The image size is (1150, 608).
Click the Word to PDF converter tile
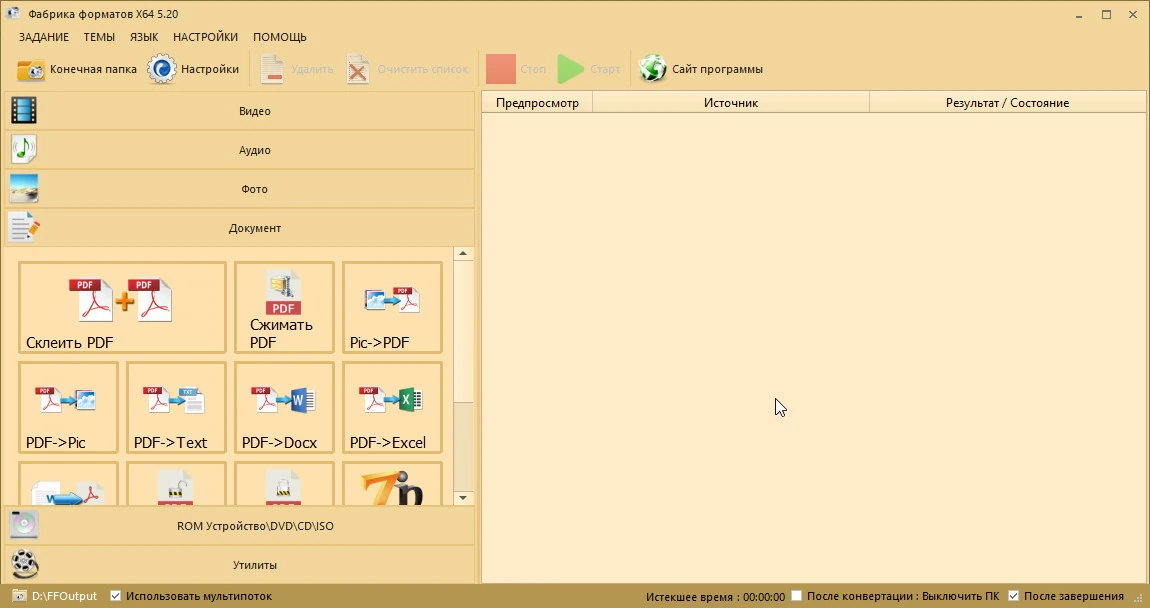point(68,483)
